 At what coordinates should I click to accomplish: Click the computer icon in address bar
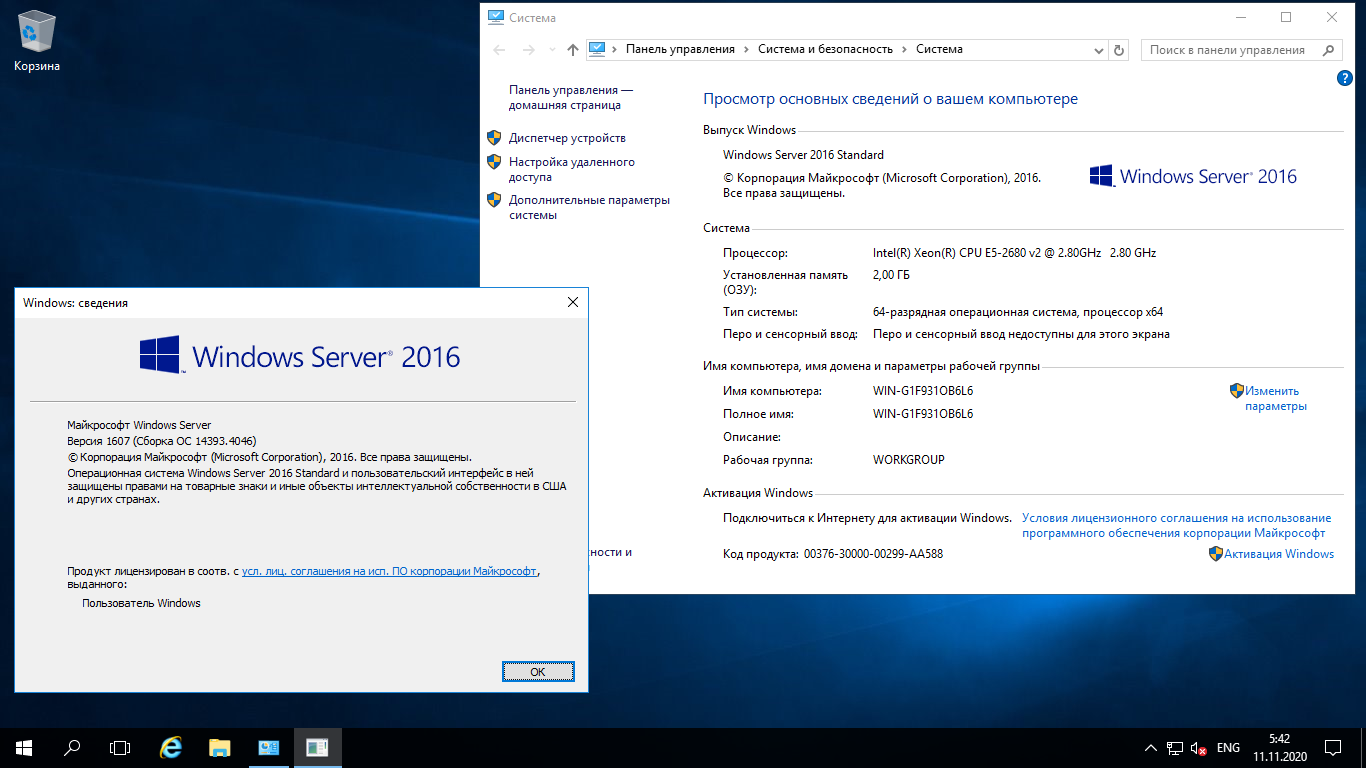tap(598, 49)
